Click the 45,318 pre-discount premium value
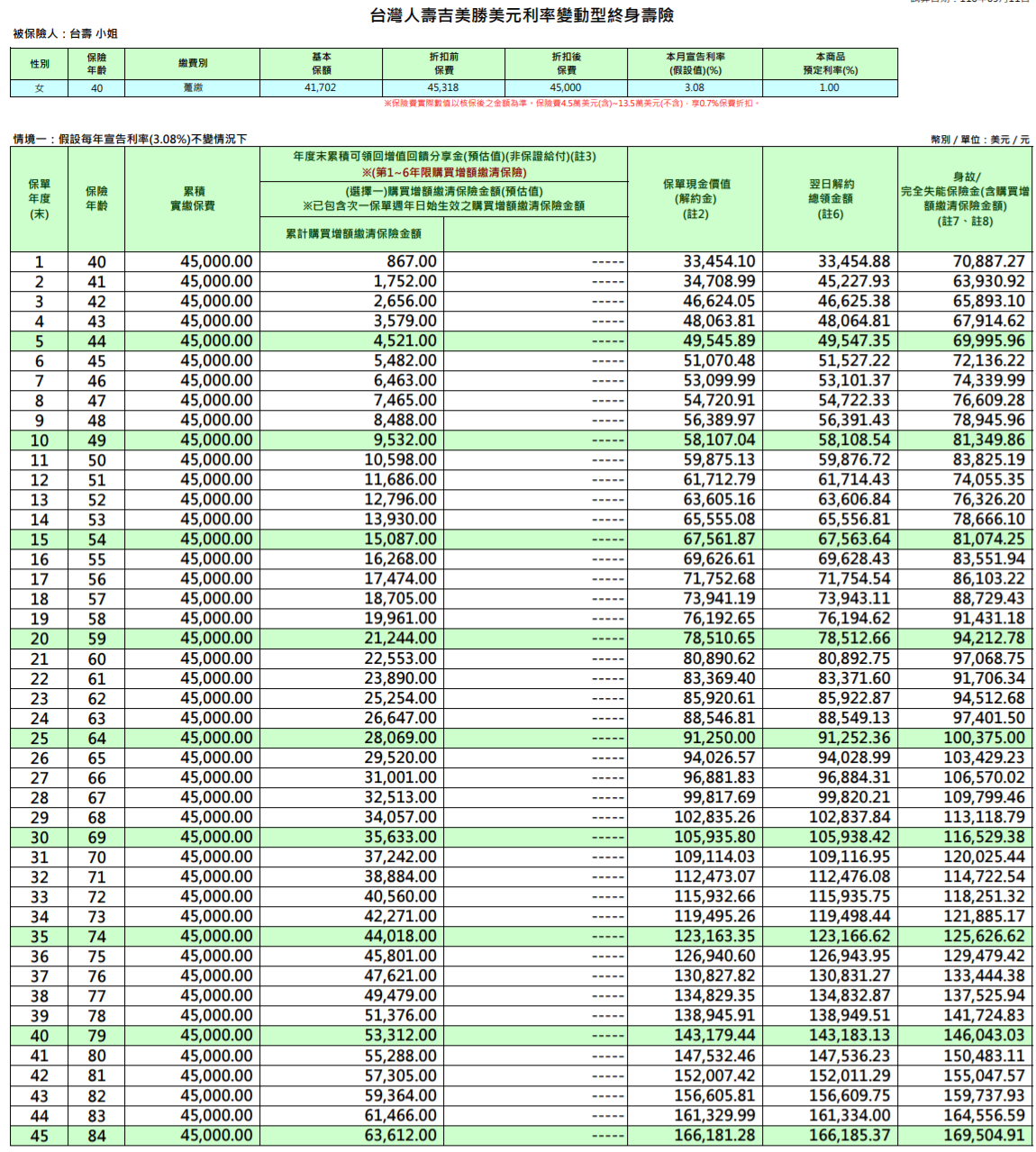This screenshot has height=1152, width=1036. coord(444,88)
